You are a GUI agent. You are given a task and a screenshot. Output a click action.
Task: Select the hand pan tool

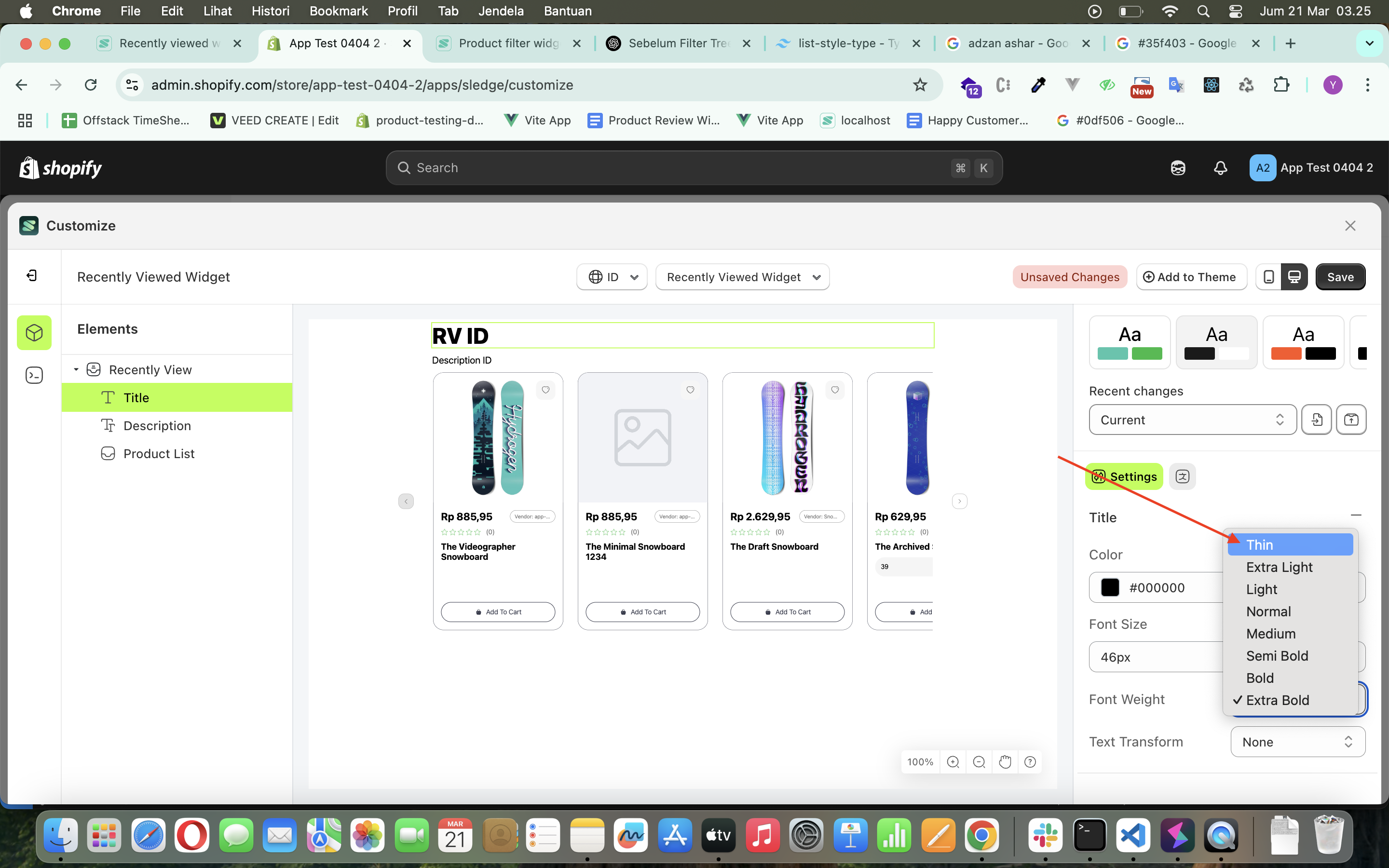pyautogui.click(x=1005, y=762)
